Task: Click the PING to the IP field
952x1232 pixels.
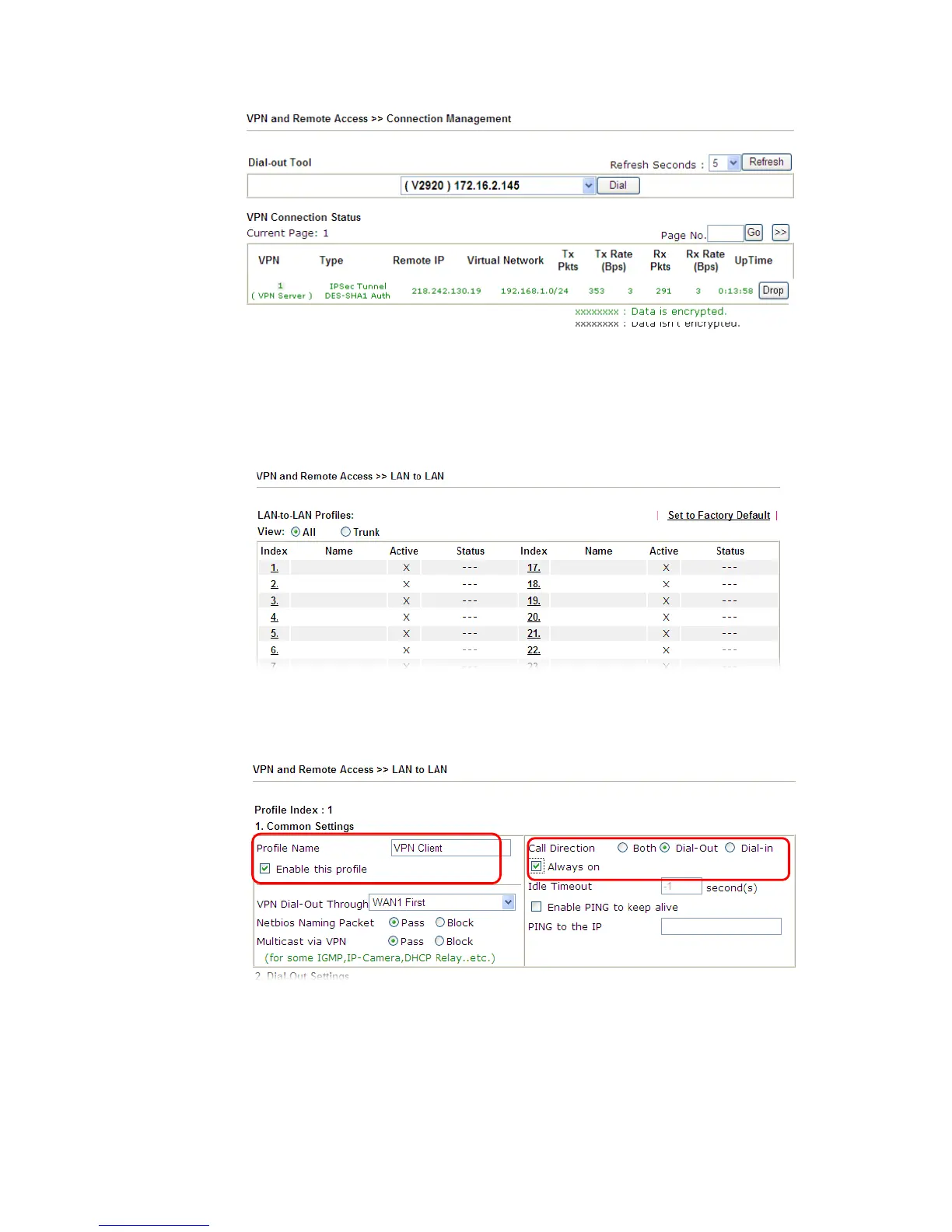Action: (721, 926)
